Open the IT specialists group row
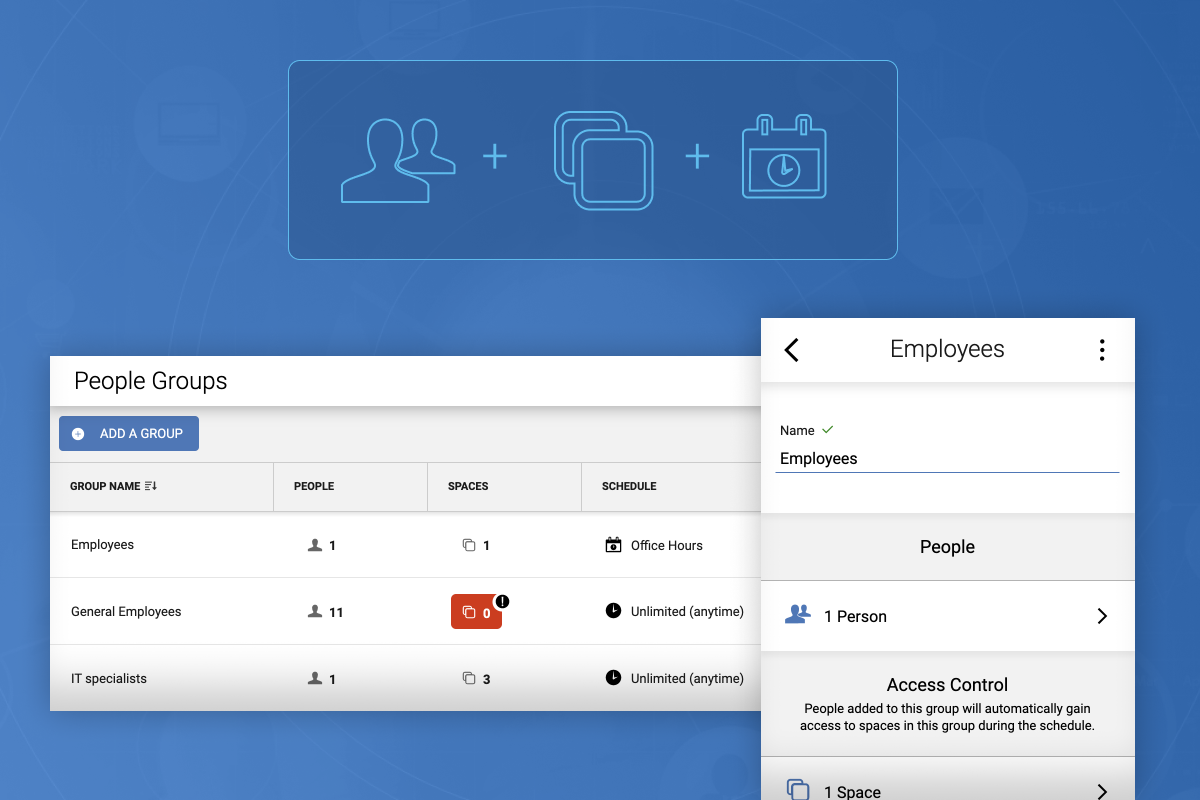 109,679
